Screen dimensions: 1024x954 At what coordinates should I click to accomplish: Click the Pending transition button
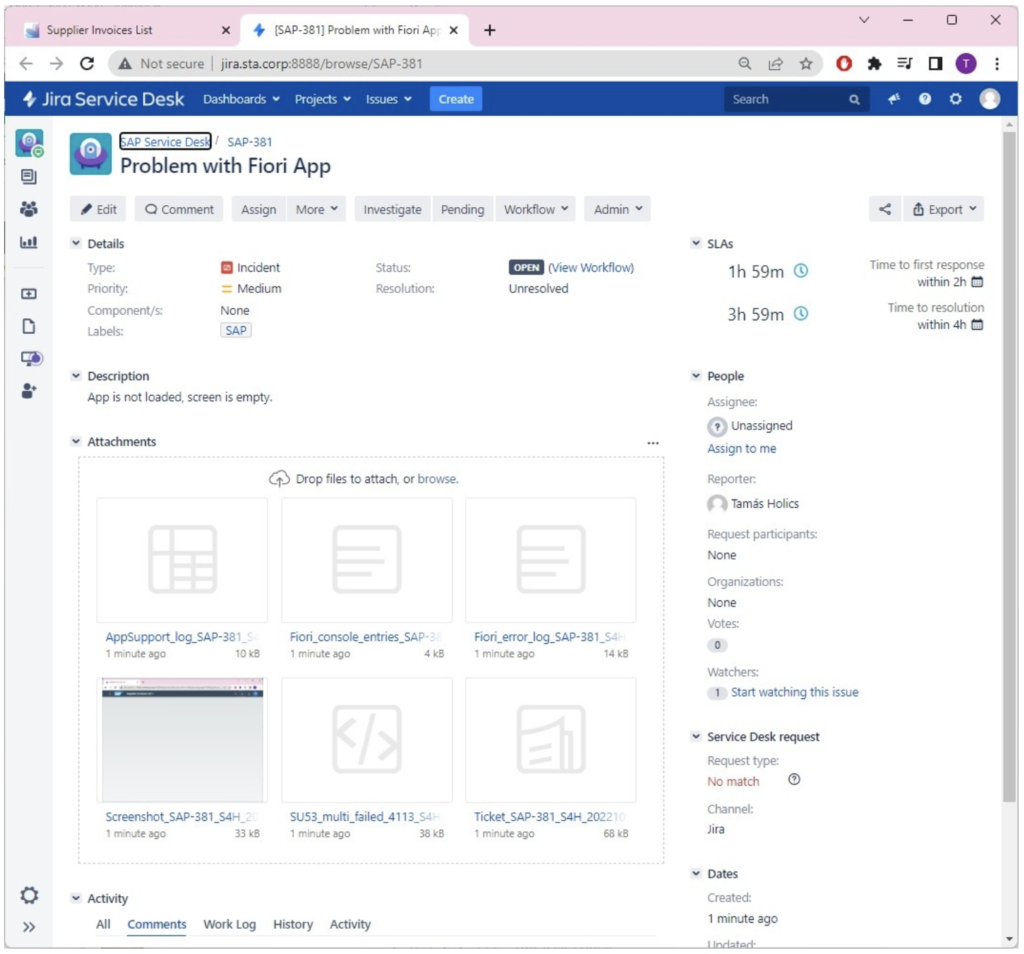pyautogui.click(x=462, y=209)
